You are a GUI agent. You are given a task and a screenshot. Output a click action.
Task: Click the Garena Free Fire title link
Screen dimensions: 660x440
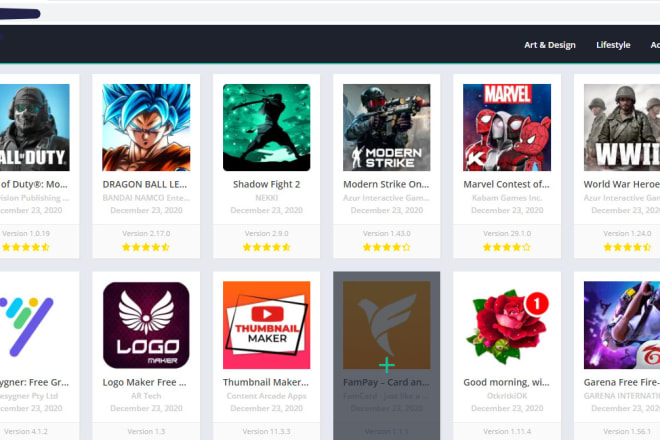pyautogui.click(x=622, y=382)
